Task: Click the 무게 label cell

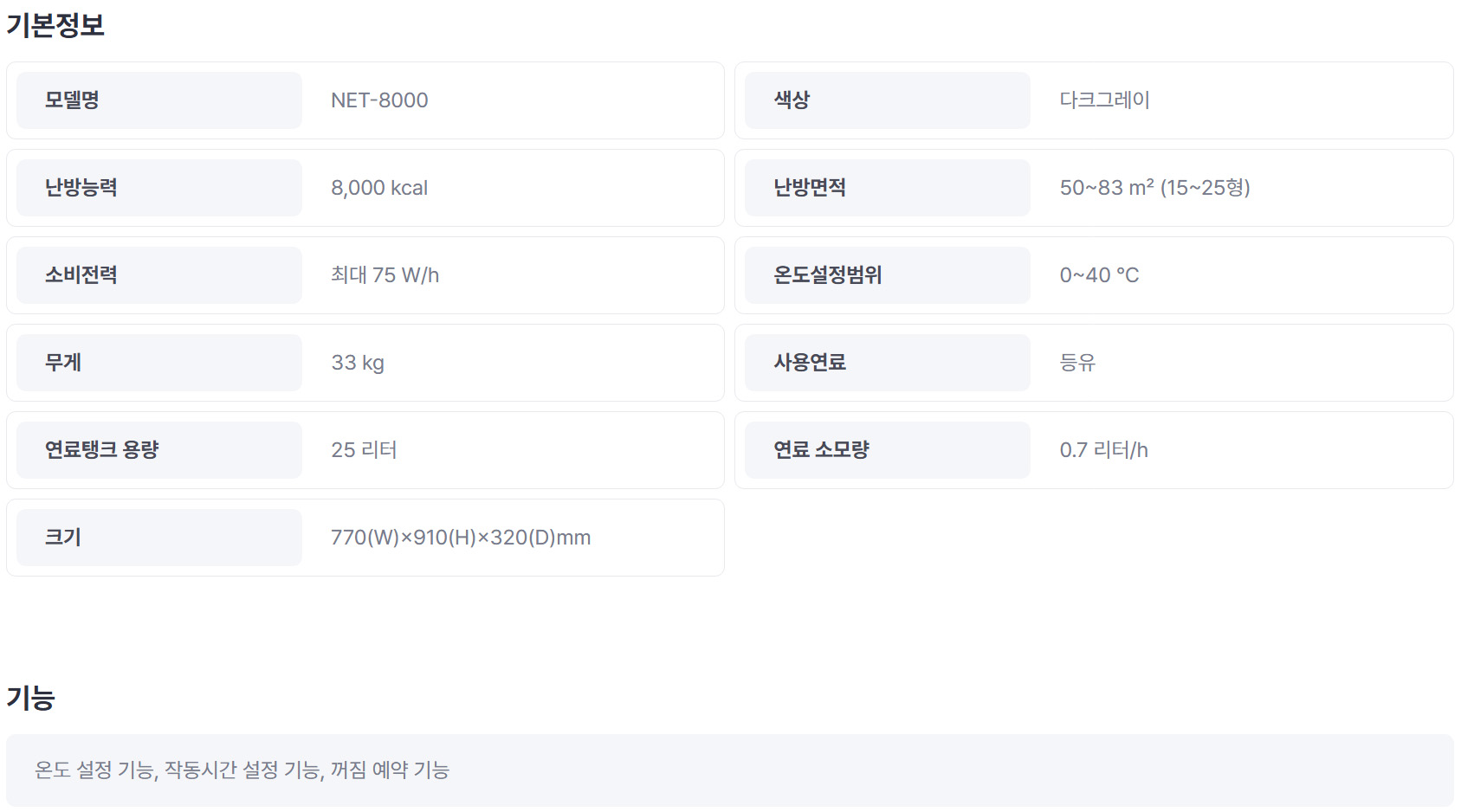Action: (159, 363)
